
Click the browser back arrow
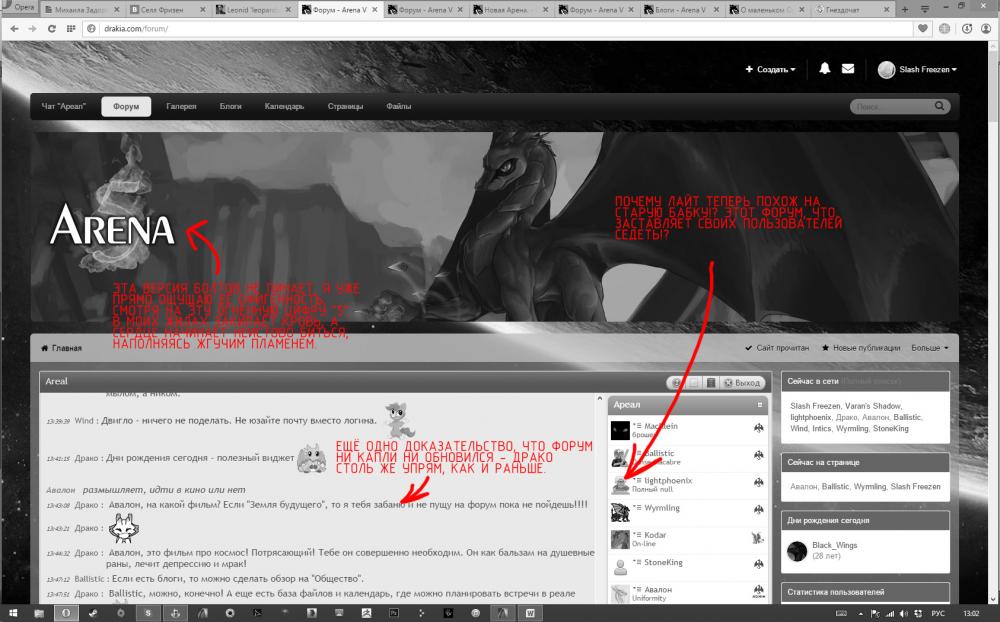tap(15, 29)
